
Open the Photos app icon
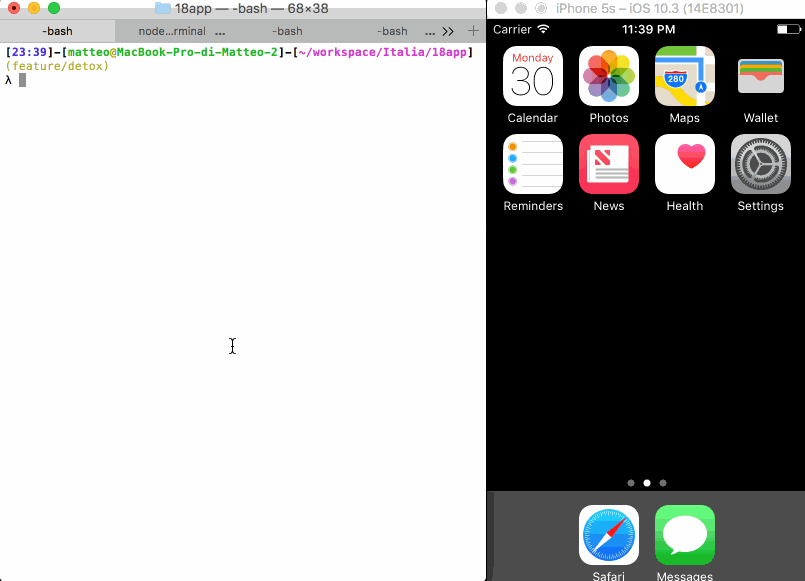coord(608,76)
